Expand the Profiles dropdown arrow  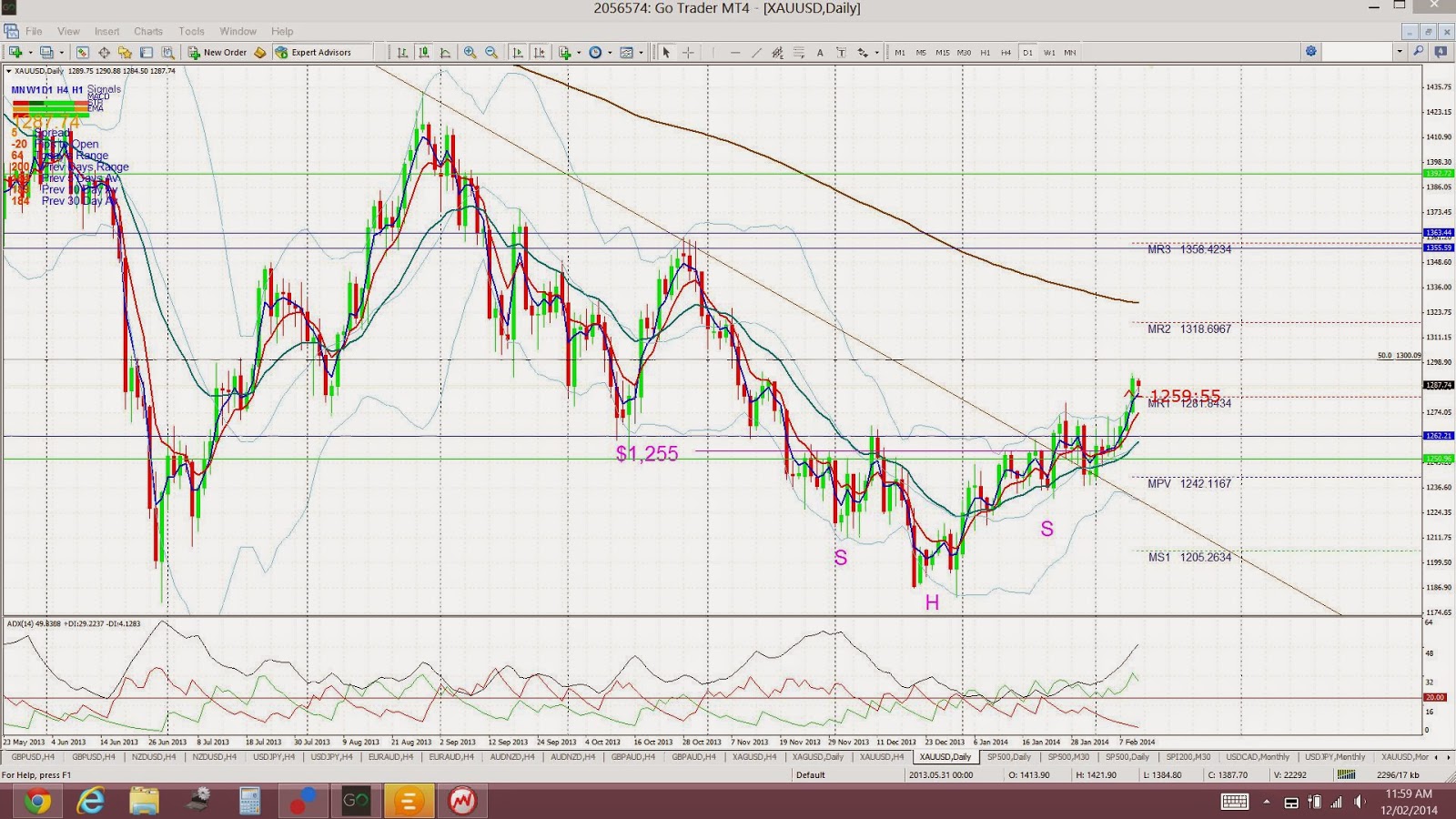61,53
